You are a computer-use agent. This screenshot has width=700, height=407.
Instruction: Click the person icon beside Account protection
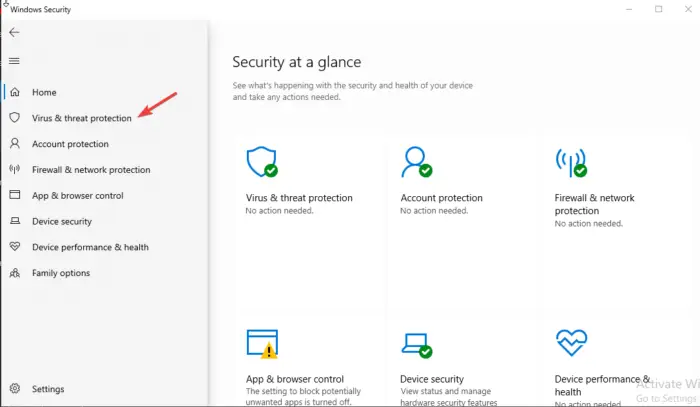coord(15,143)
